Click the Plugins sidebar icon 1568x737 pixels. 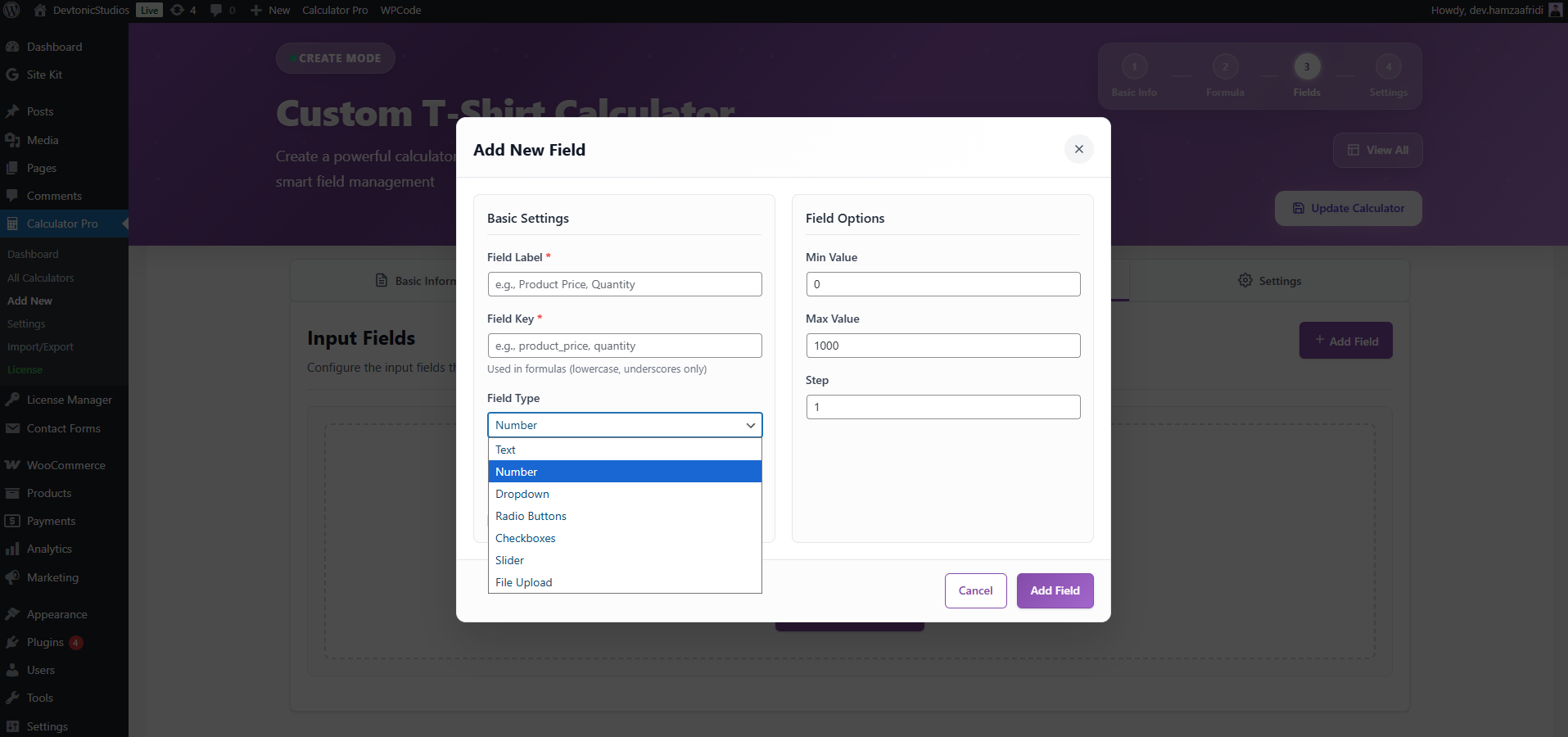point(11,642)
